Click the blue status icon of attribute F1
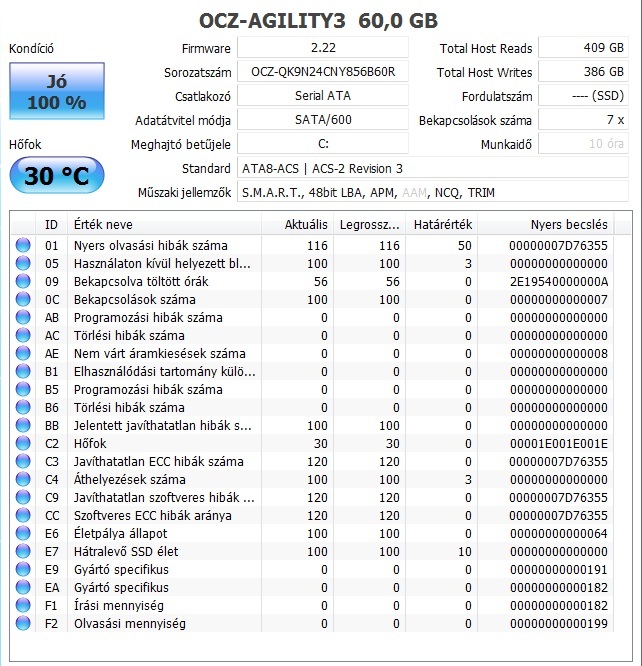642x666 pixels. tap(23, 605)
